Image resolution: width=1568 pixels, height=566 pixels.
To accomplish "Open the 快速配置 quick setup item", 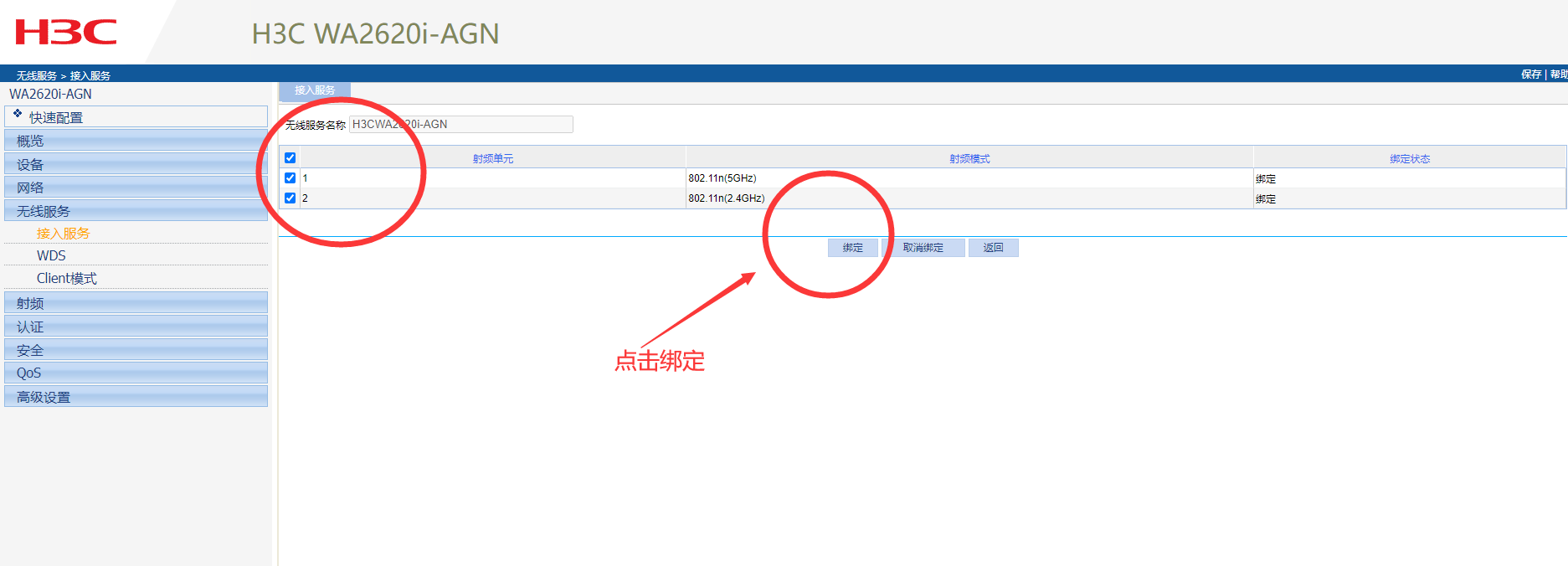I will 136,116.
